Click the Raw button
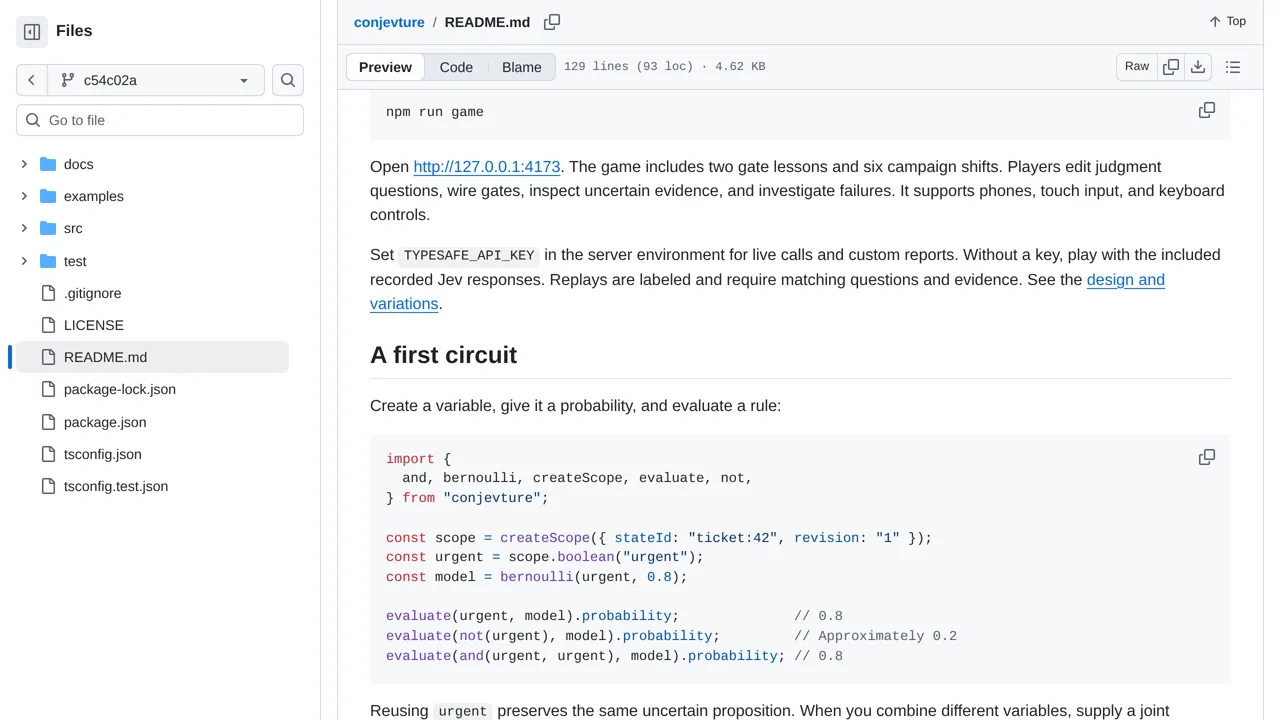The height and width of the screenshot is (720, 1280). (x=1137, y=67)
